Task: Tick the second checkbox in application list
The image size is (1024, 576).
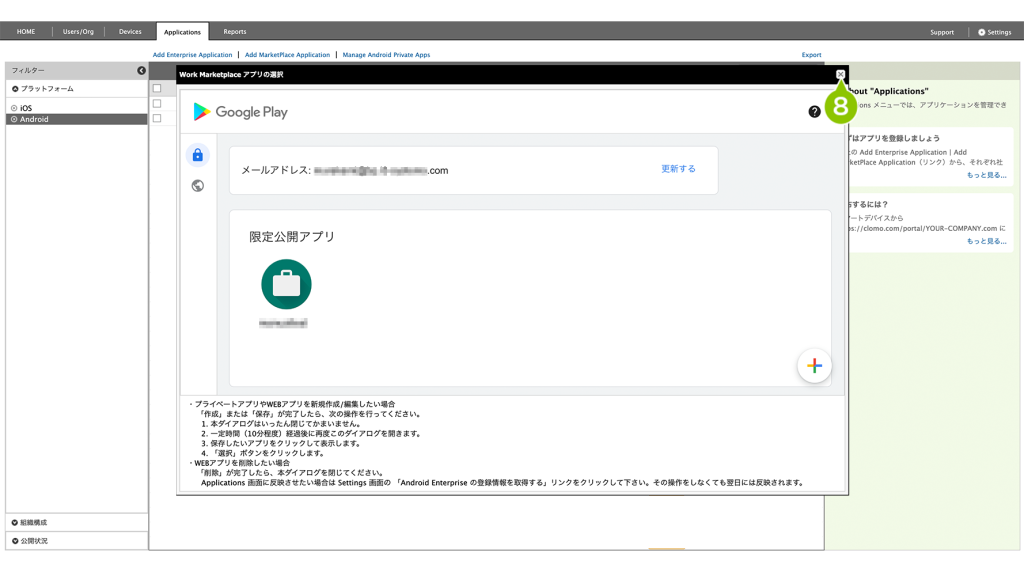Action: [x=157, y=103]
